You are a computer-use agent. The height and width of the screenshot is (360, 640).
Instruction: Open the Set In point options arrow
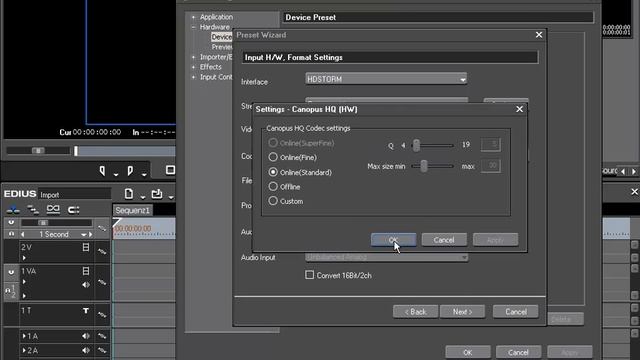pos(116,174)
